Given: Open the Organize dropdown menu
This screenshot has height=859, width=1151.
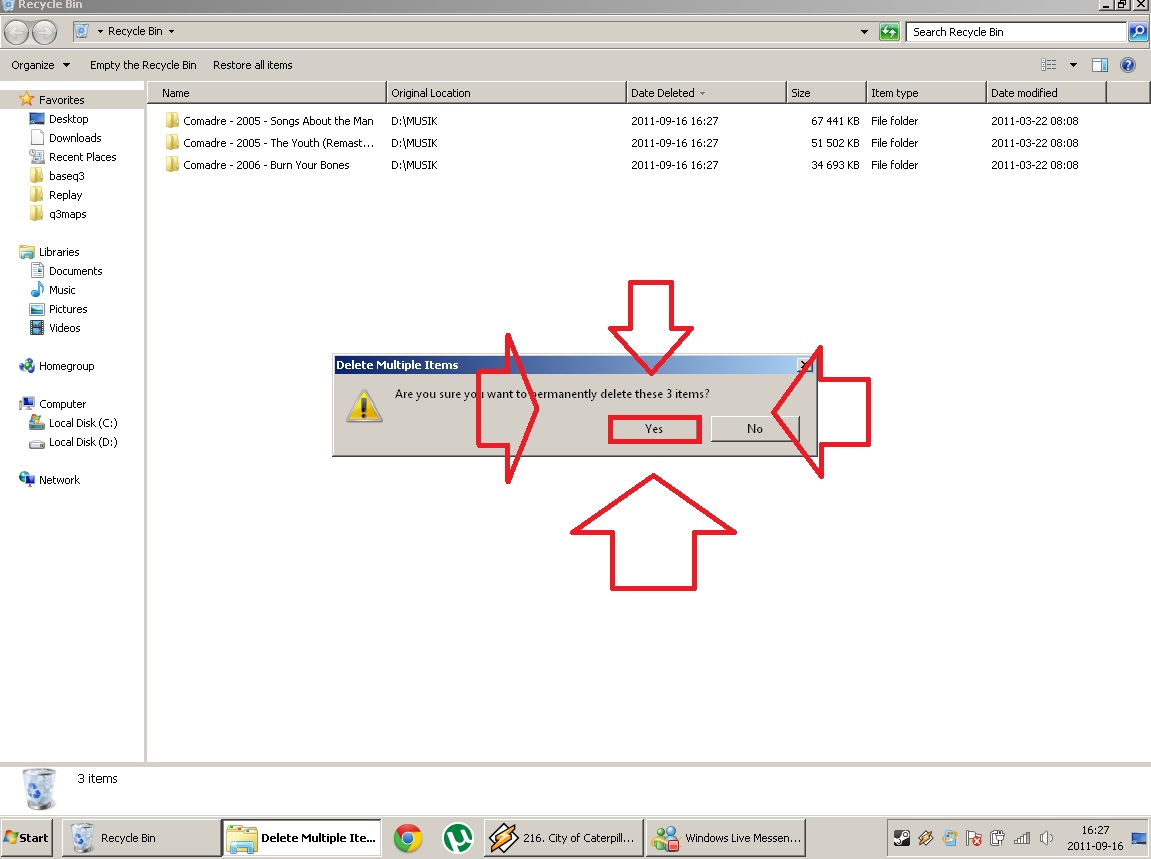Looking at the screenshot, I should [x=41, y=65].
